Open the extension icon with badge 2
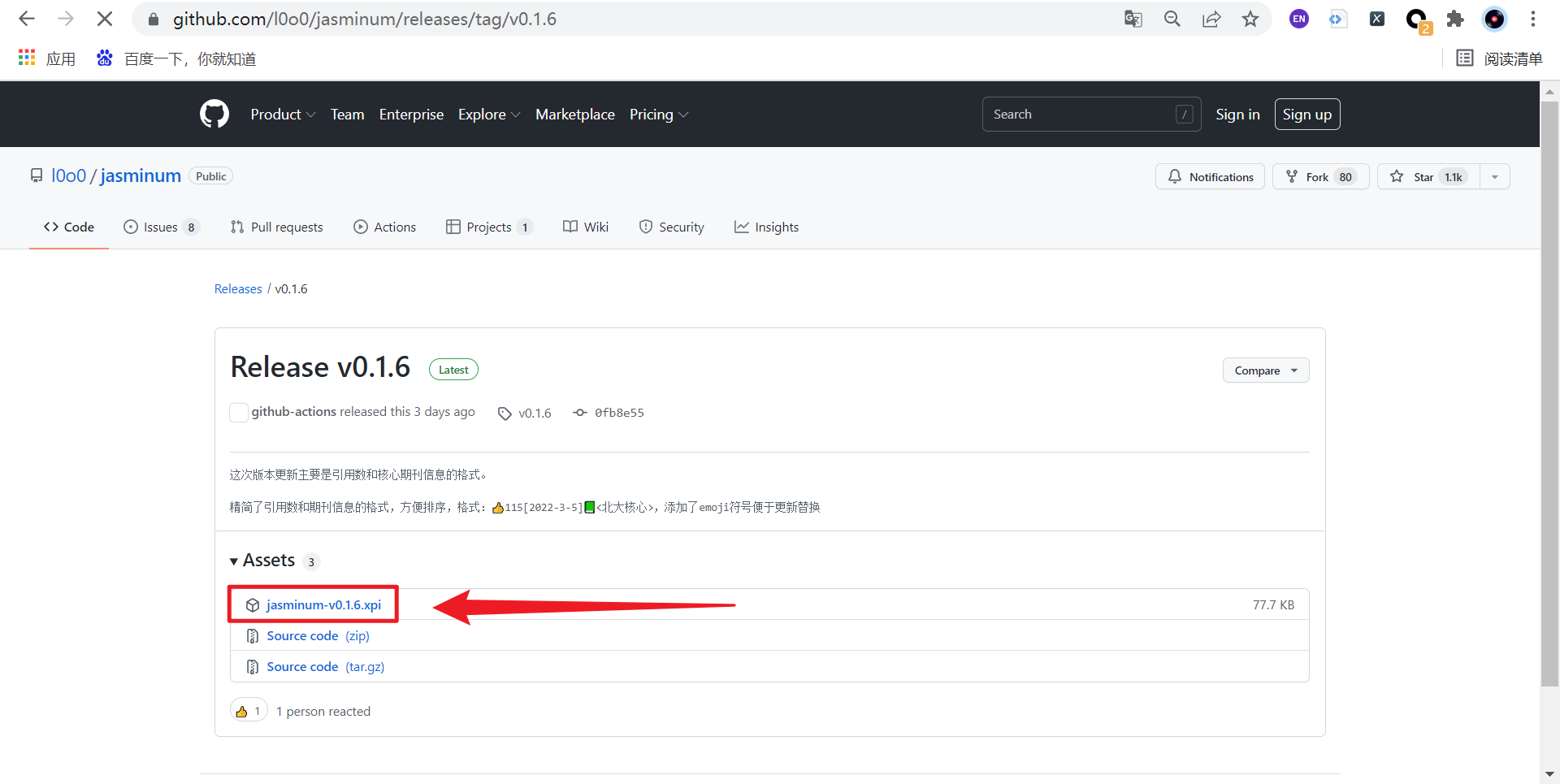This screenshot has width=1560, height=784. click(x=1417, y=19)
